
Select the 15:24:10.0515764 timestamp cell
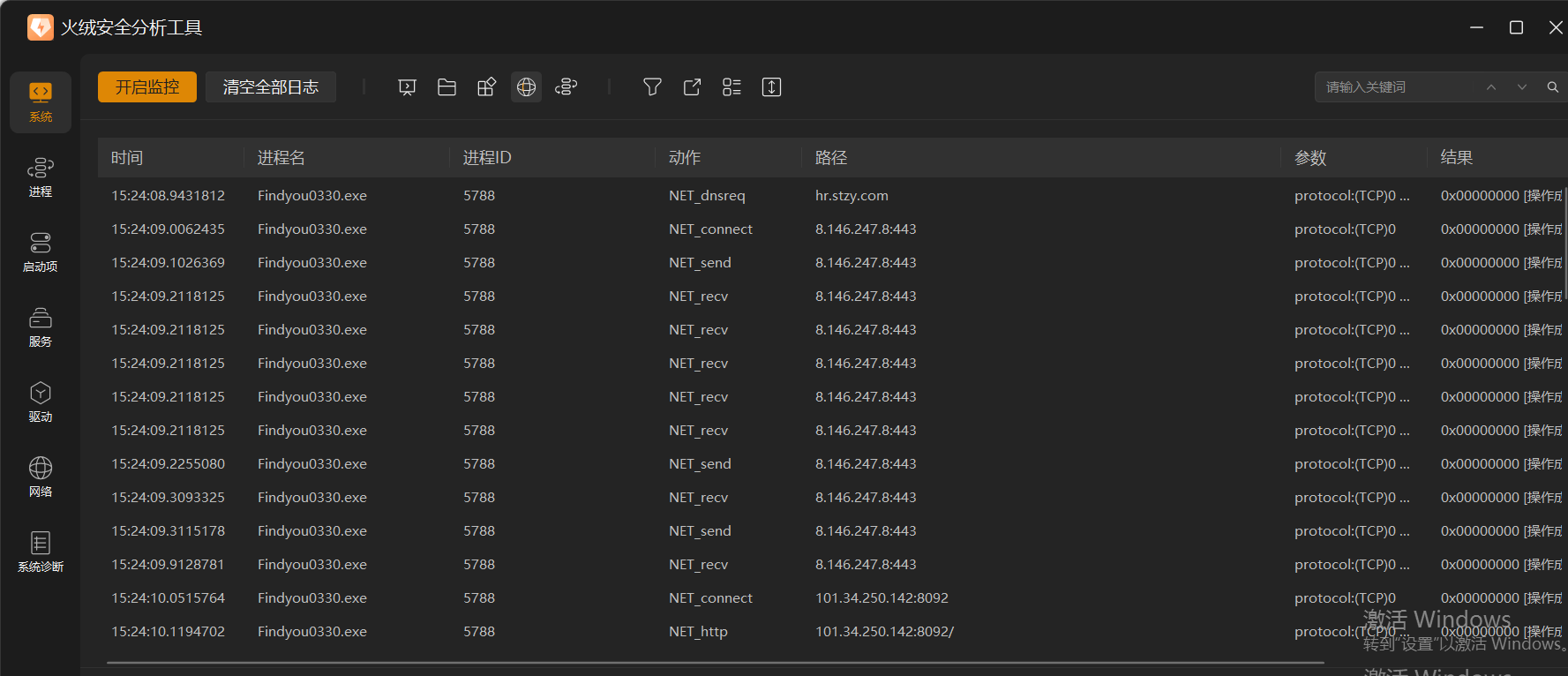click(168, 598)
